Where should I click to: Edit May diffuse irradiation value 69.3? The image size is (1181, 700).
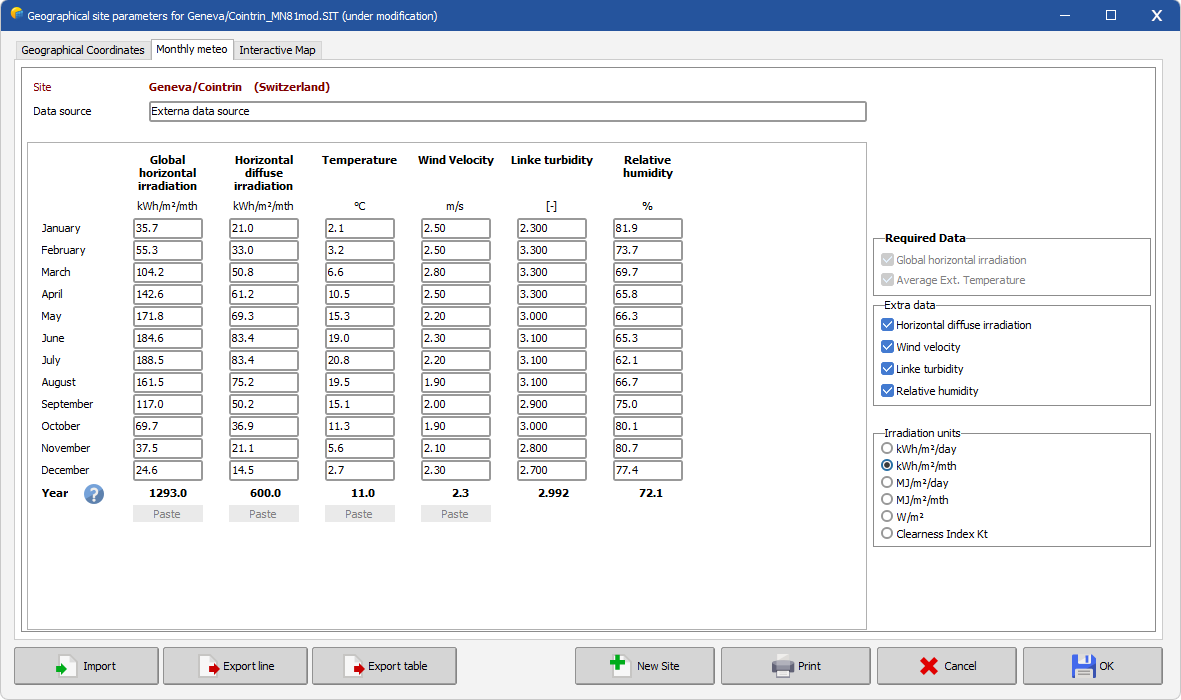(x=263, y=316)
